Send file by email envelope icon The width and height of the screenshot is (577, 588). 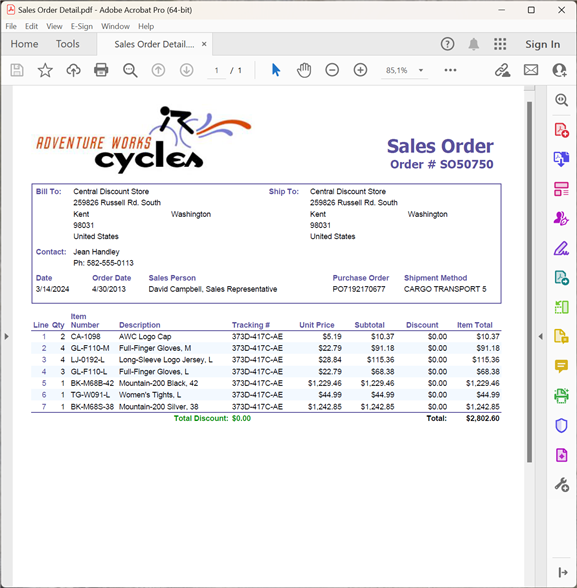[x=531, y=70]
